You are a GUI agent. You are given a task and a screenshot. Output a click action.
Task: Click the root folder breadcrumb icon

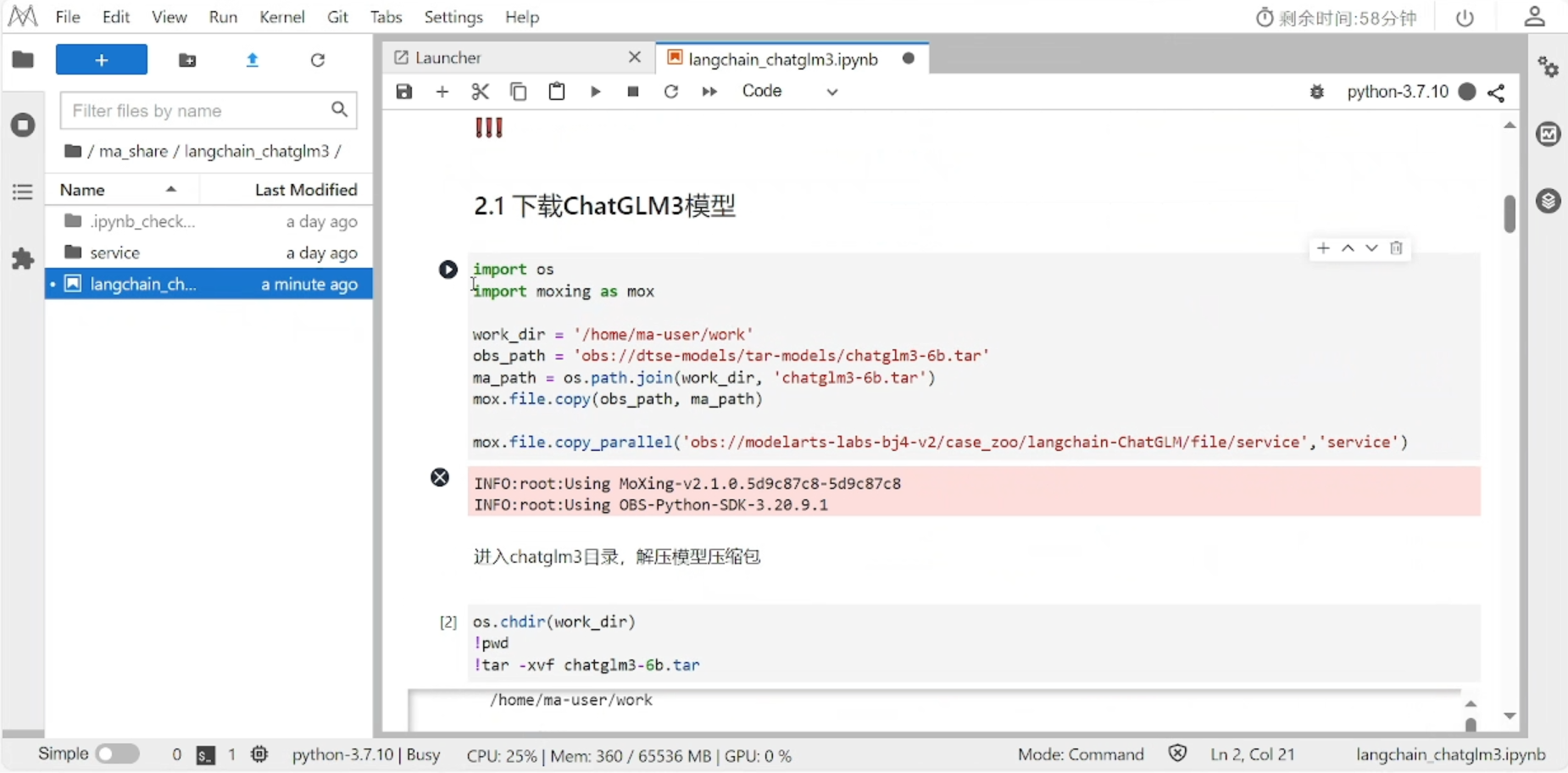tap(73, 151)
